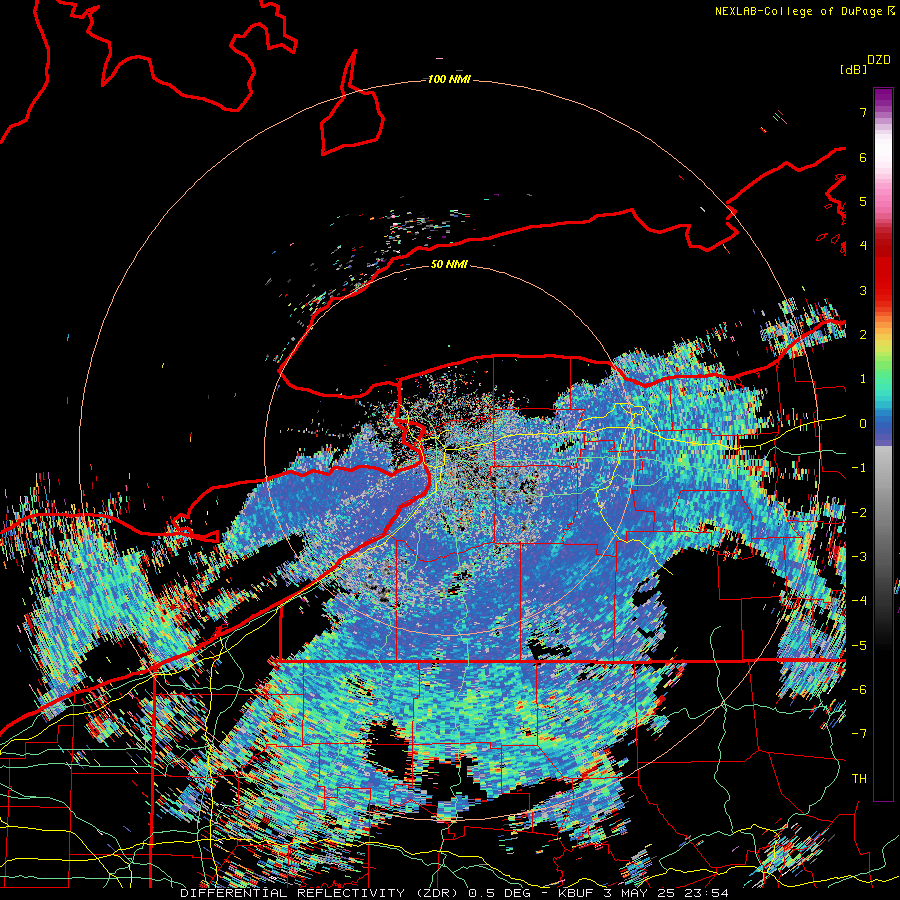Screen dimensions: 900x900
Task: Click the vertical ZDR color bar legend
Action: pyautogui.click(x=883, y=444)
